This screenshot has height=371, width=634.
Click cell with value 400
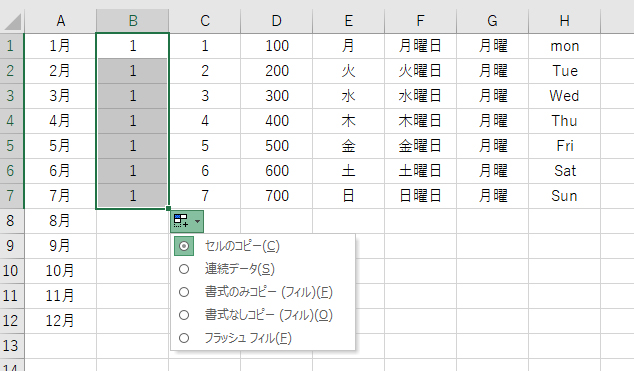pyautogui.click(x=277, y=121)
